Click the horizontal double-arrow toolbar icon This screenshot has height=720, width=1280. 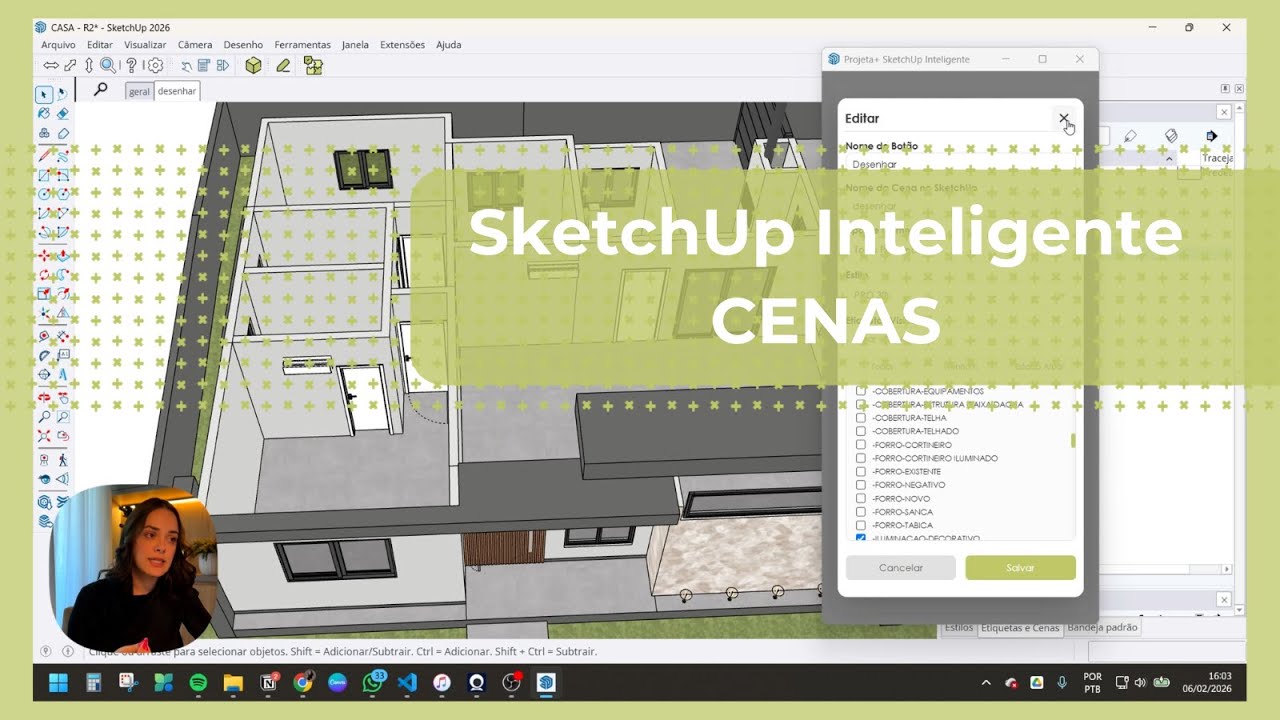(x=50, y=66)
